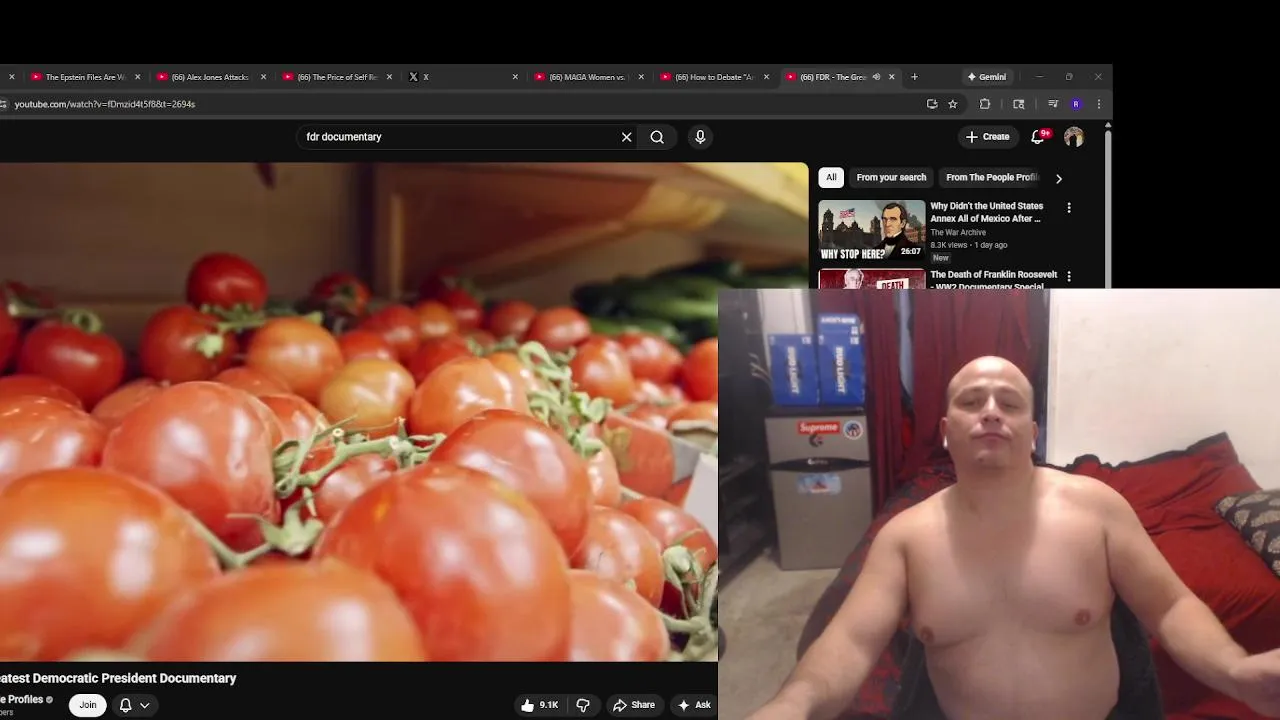Open the Chrome extensions puzzle icon
Image resolution: width=1280 pixels, height=720 pixels.
pos(985,104)
